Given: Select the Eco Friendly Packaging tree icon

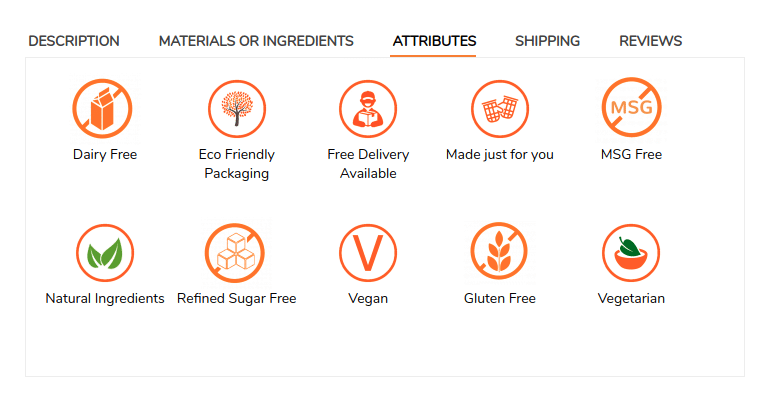Looking at the screenshot, I should 236,108.
